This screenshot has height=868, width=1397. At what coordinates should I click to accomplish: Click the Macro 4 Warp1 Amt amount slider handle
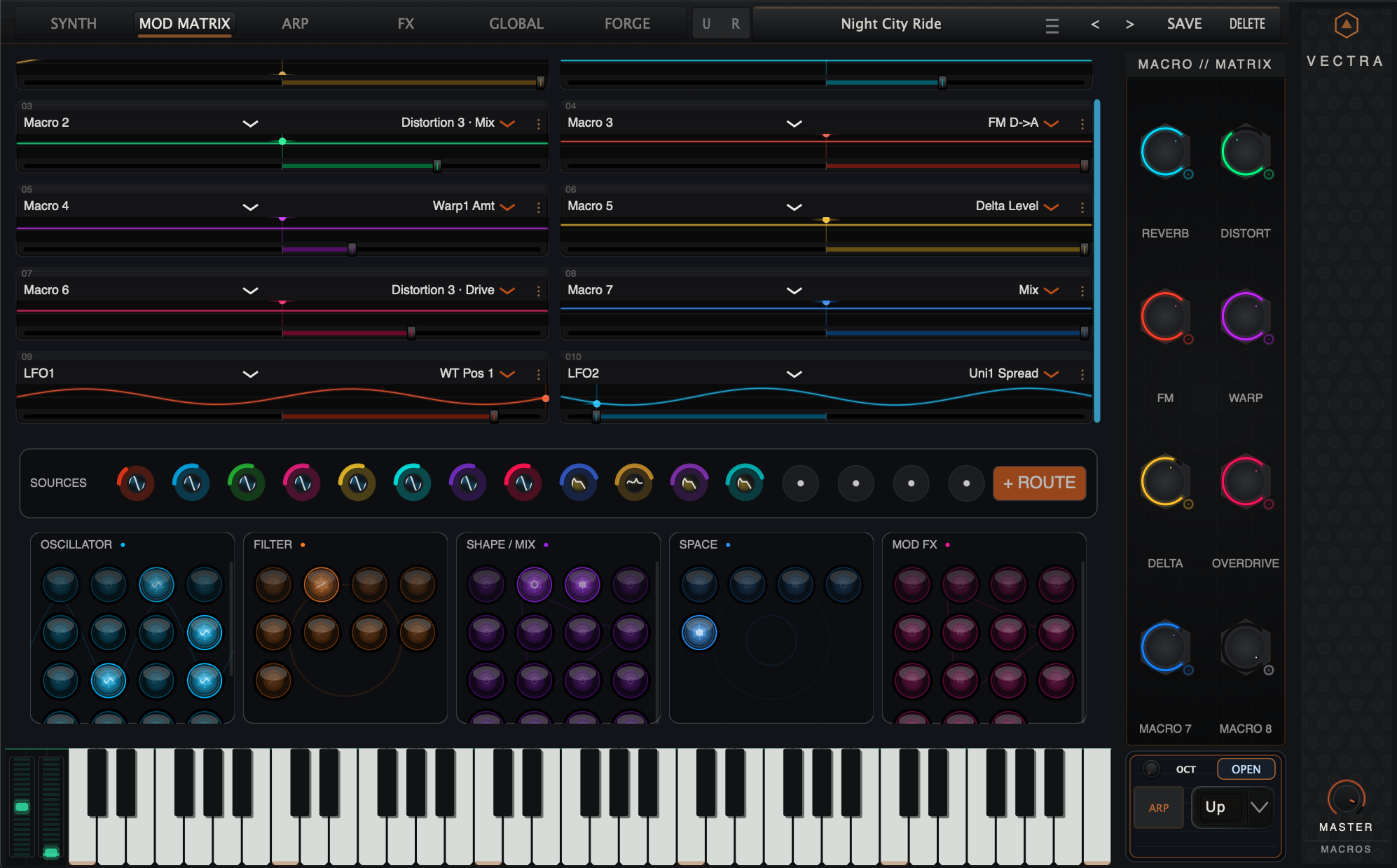click(352, 249)
